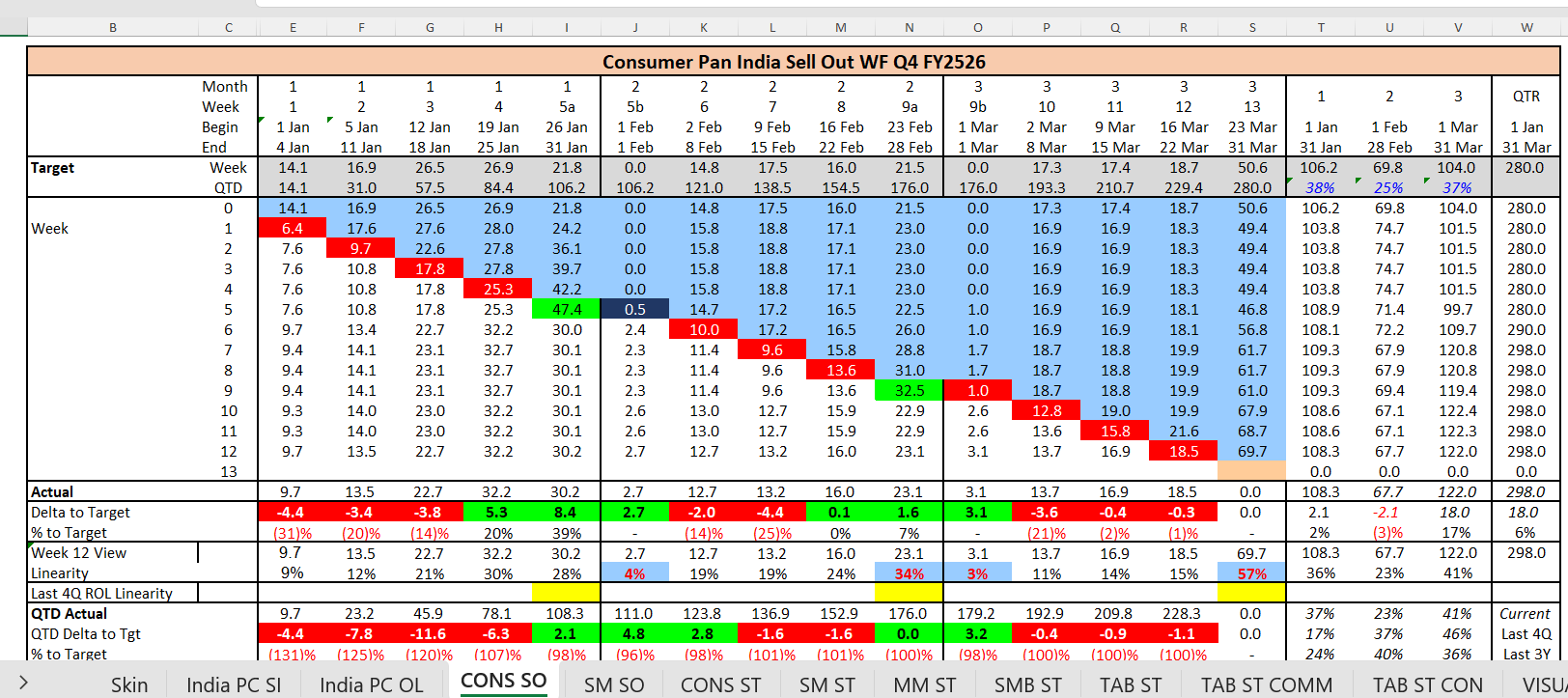Open the TAB ST COMM sheet
This screenshot has width=1568, height=698.
tap(1266, 684)
